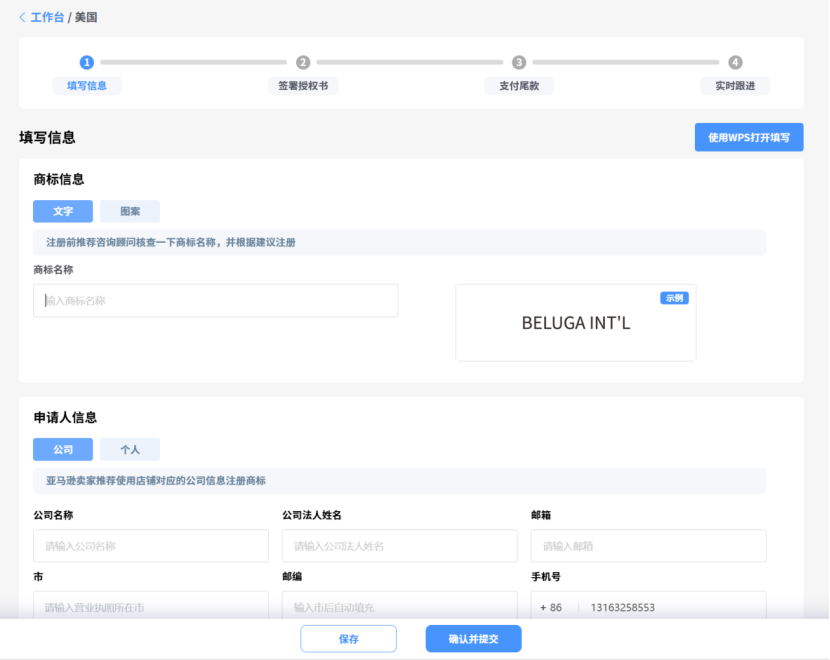Click the 填写信息 step label
The width and height of the screenshot is (830, 660).
(87, 86)
